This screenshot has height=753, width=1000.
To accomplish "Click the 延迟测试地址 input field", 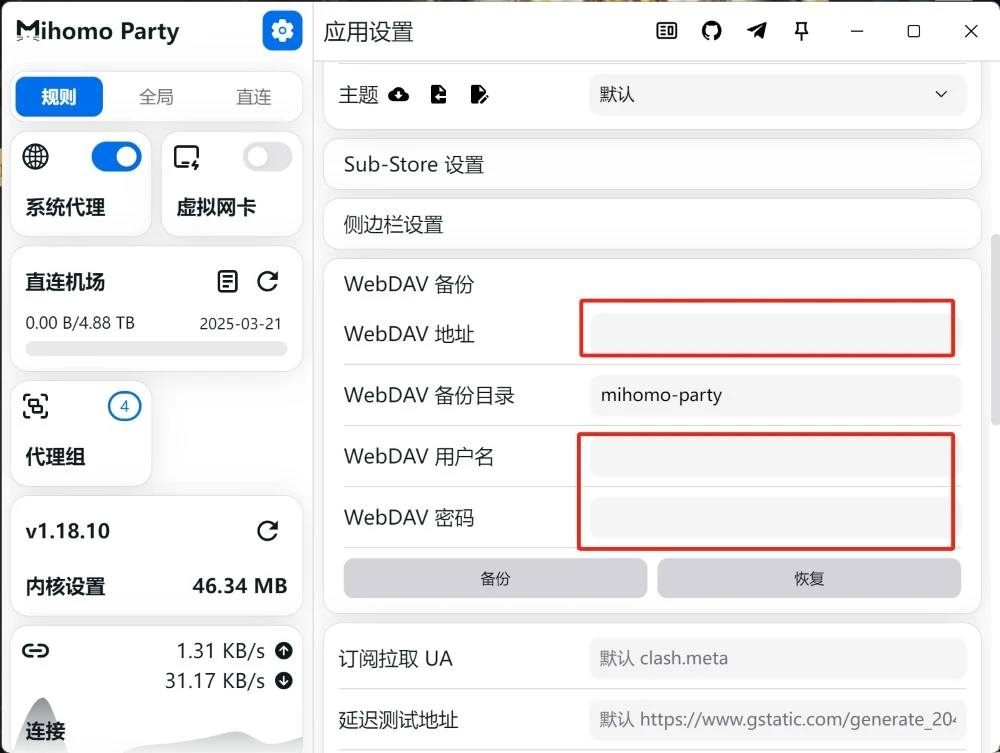I will click(x=777, y=719).
